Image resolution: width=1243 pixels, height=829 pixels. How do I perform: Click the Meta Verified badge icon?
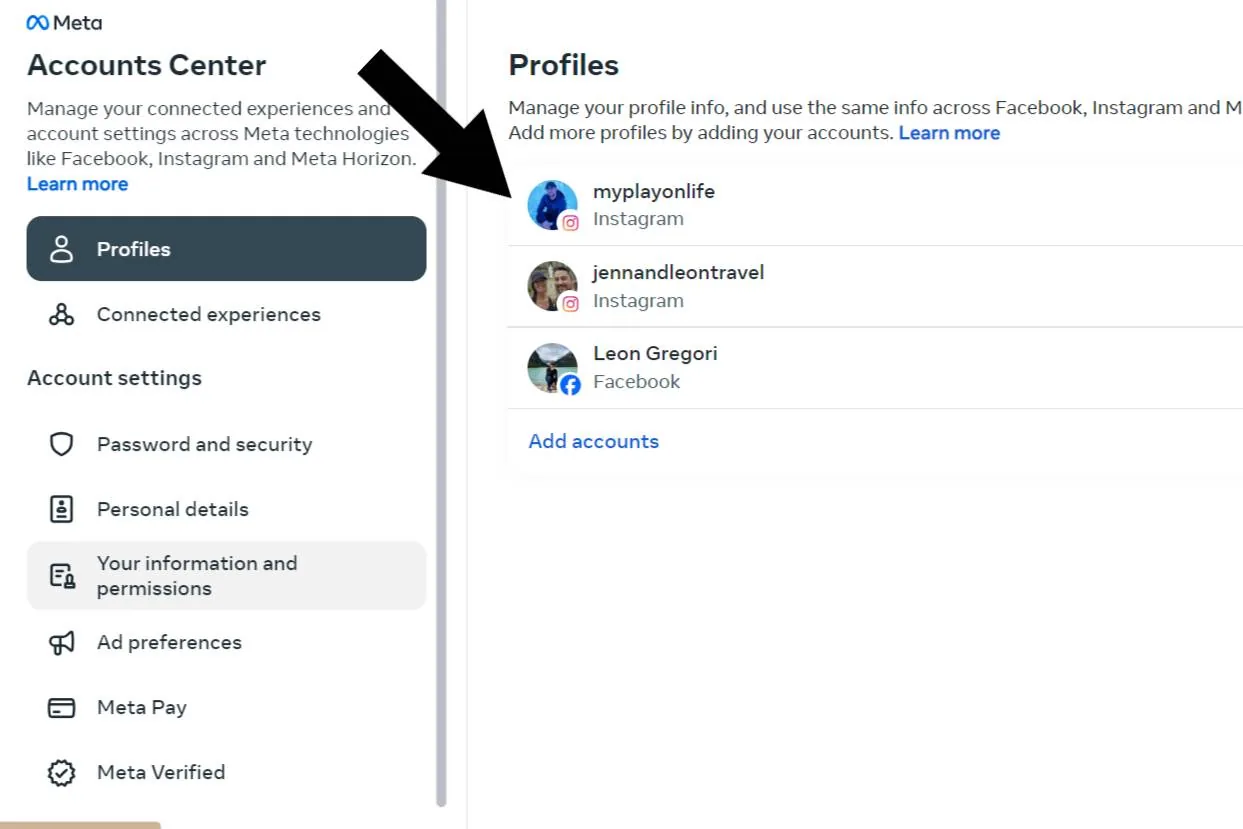point(62,772)
